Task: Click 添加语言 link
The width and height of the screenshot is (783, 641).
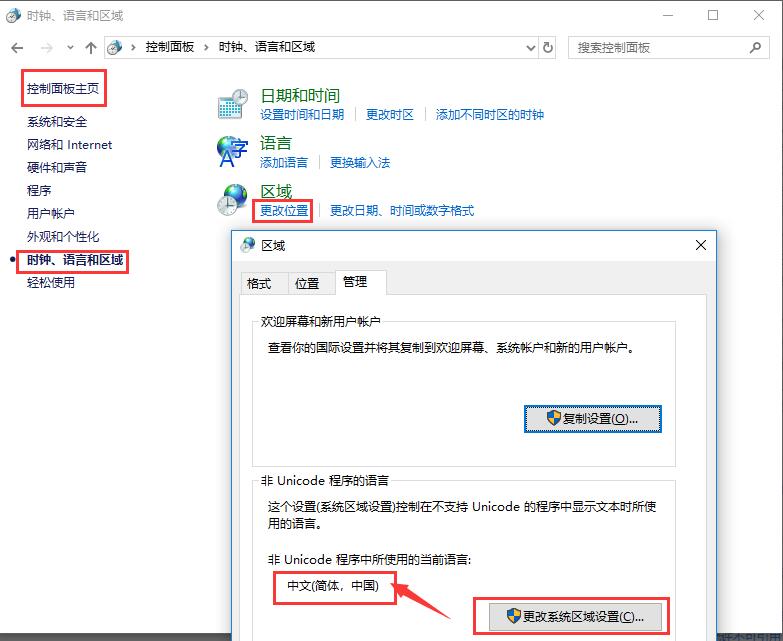Action: coord(284,162)
